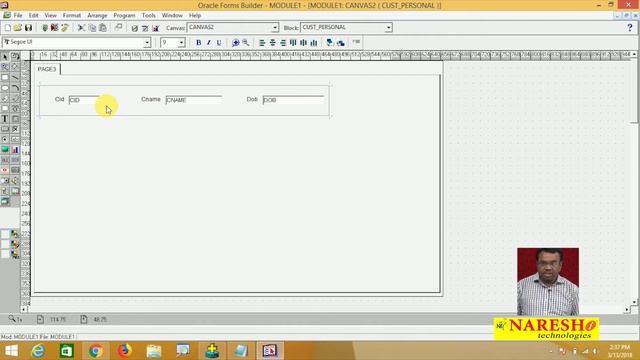Open the Window menu

click(x=172, y=16)
